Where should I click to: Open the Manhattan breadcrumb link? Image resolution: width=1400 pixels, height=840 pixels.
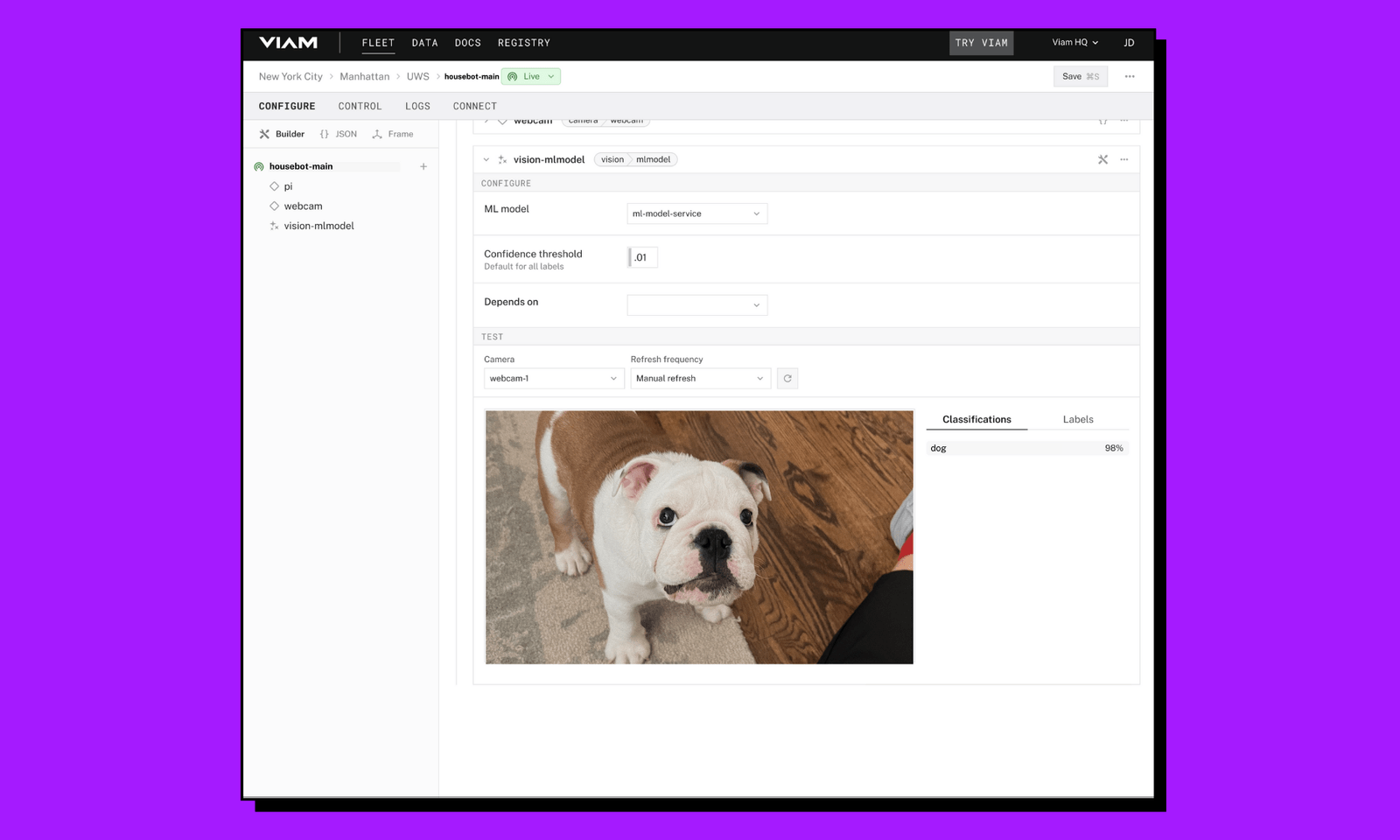click(x=365, y=76)
